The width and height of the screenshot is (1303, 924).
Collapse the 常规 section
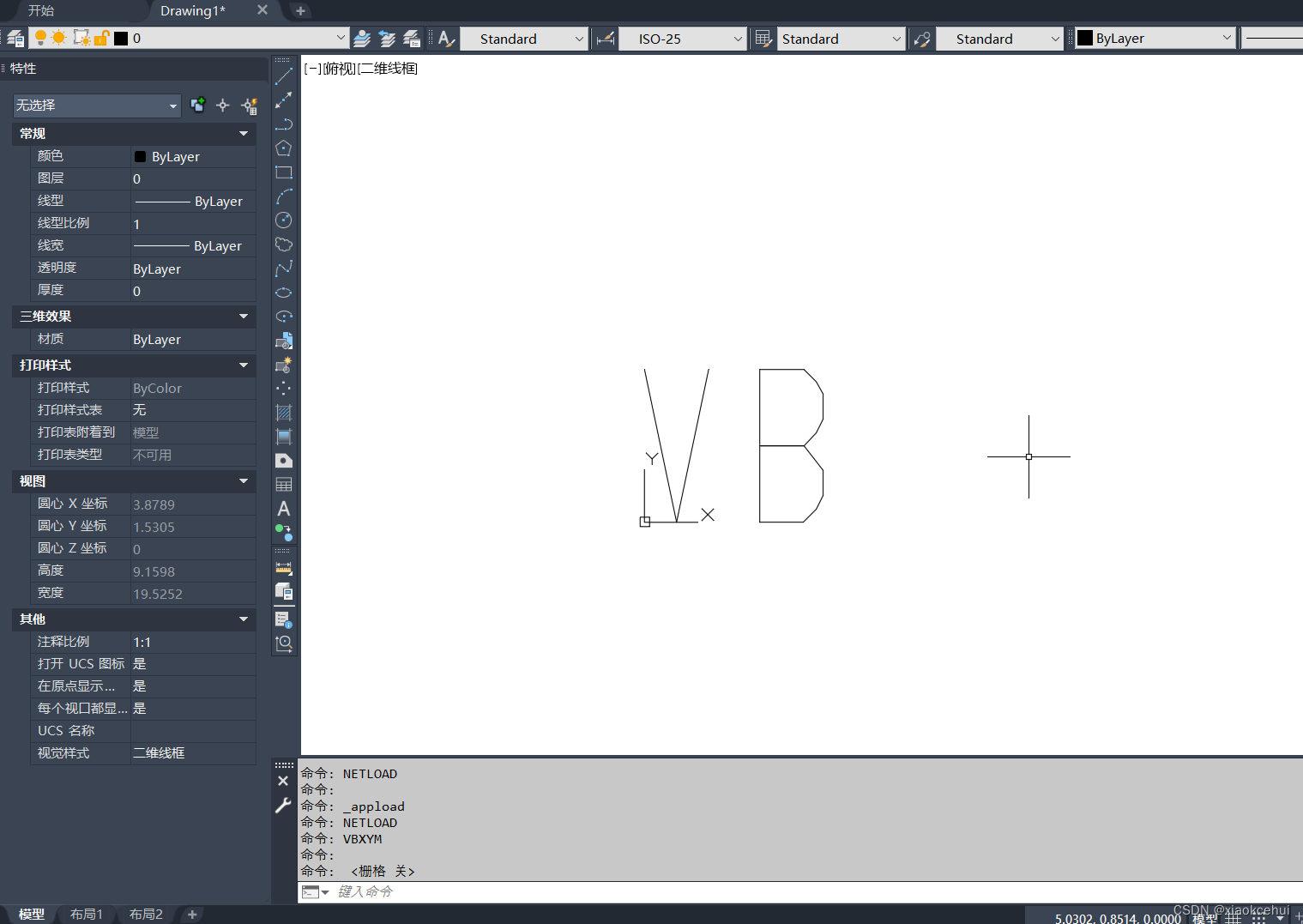[x=244, y=134]
